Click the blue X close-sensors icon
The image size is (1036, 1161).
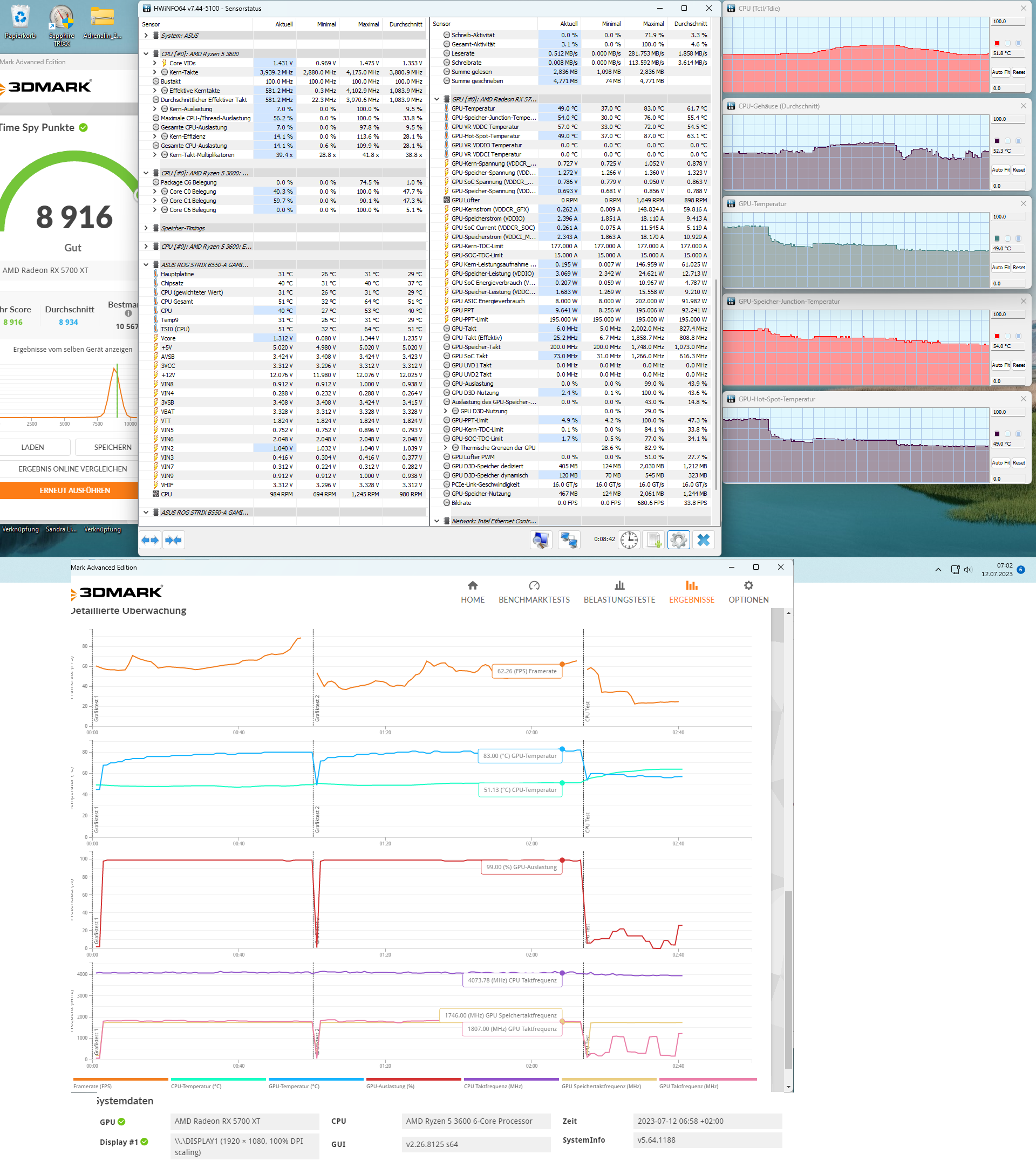tap(704, 539)
